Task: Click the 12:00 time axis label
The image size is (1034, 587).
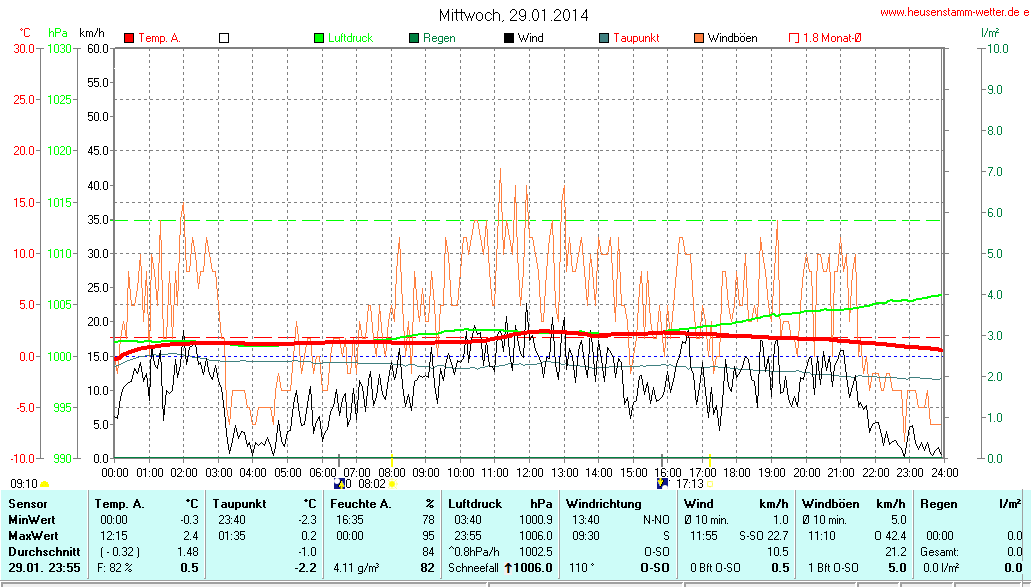Action: [530, 473]
